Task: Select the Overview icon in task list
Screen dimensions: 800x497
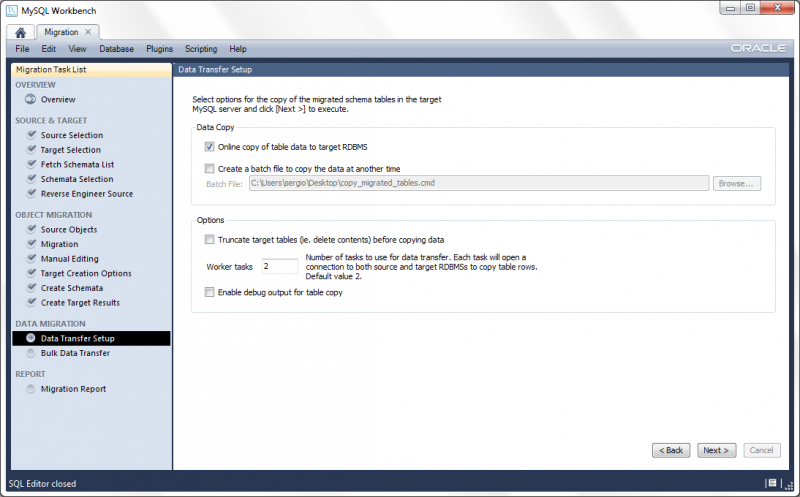Action: pos(30,99)
